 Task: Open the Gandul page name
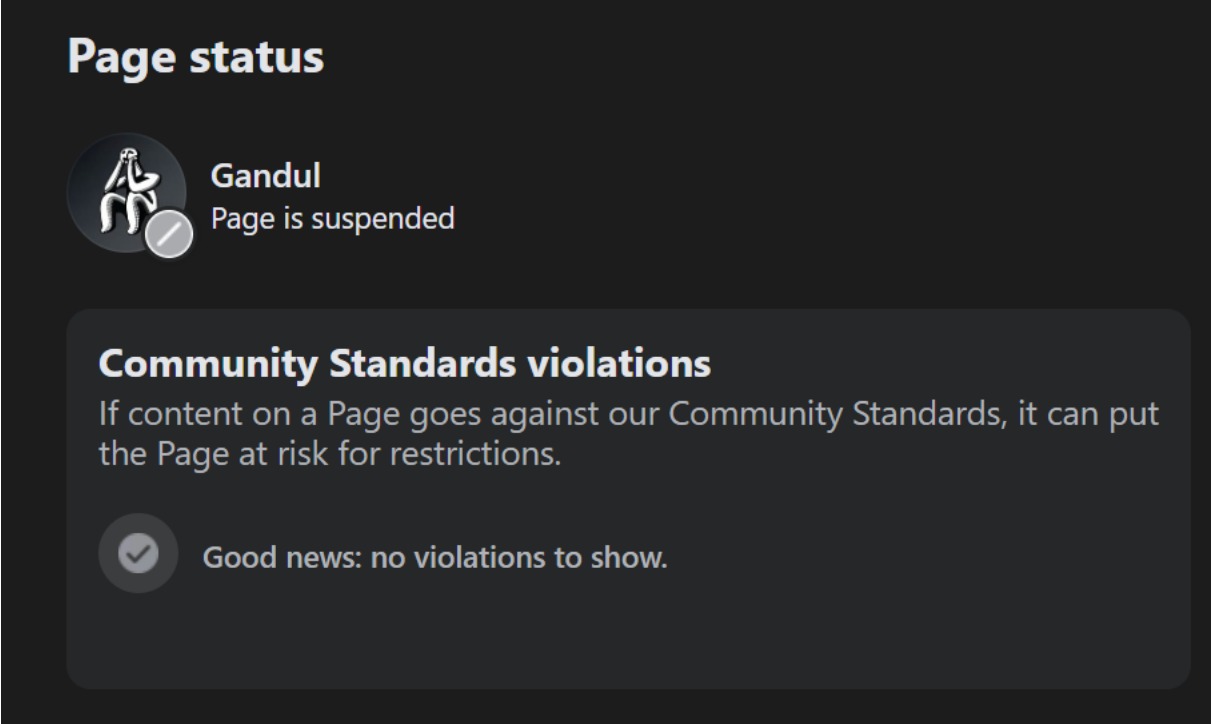pyautogui.click(x=265, y=177)
